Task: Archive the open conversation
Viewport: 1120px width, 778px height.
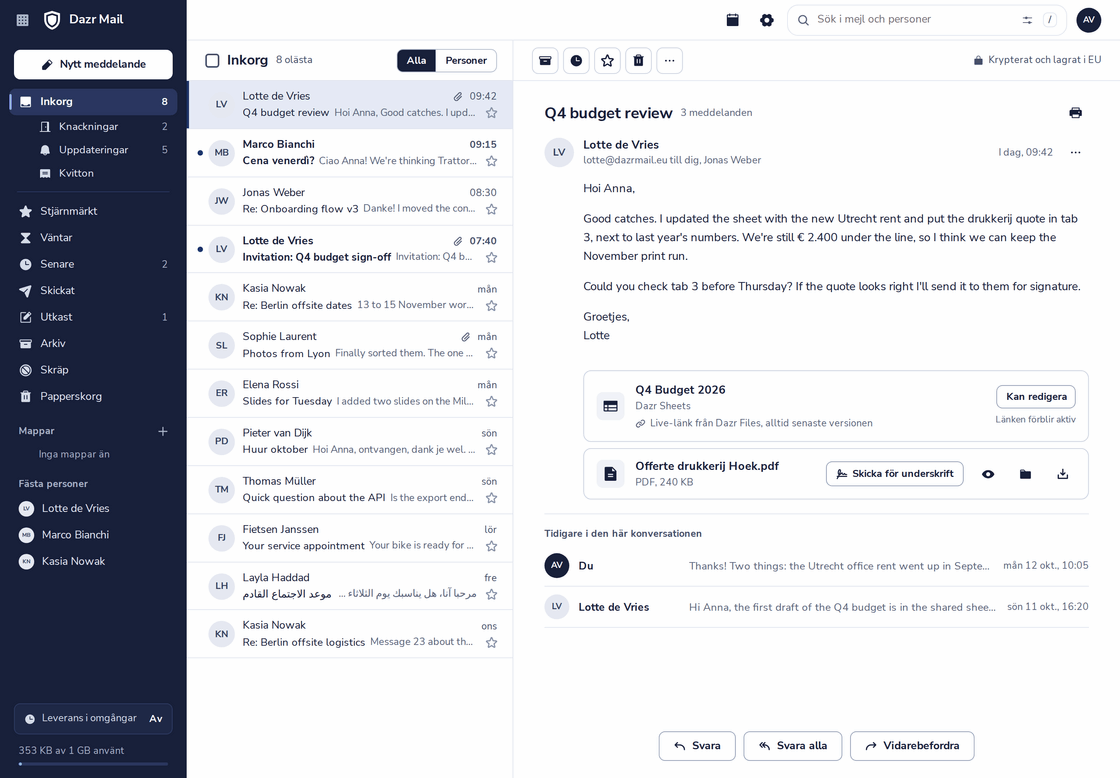Action: [545, 61]
